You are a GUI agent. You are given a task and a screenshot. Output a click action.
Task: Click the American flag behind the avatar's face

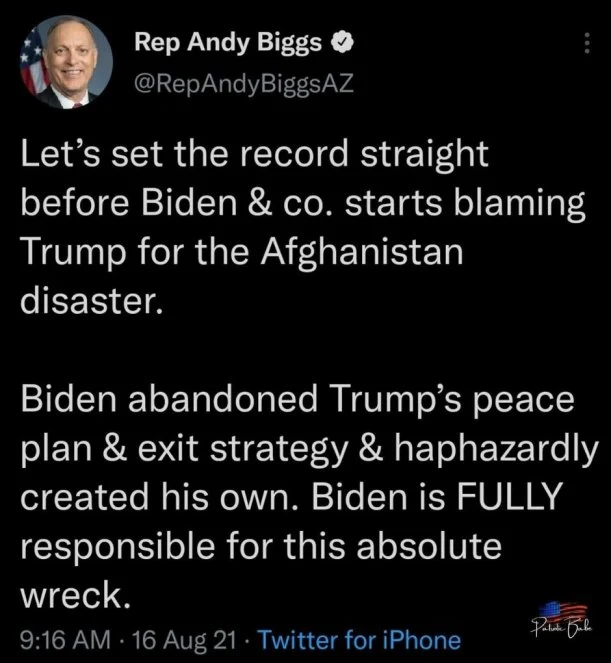35,63
